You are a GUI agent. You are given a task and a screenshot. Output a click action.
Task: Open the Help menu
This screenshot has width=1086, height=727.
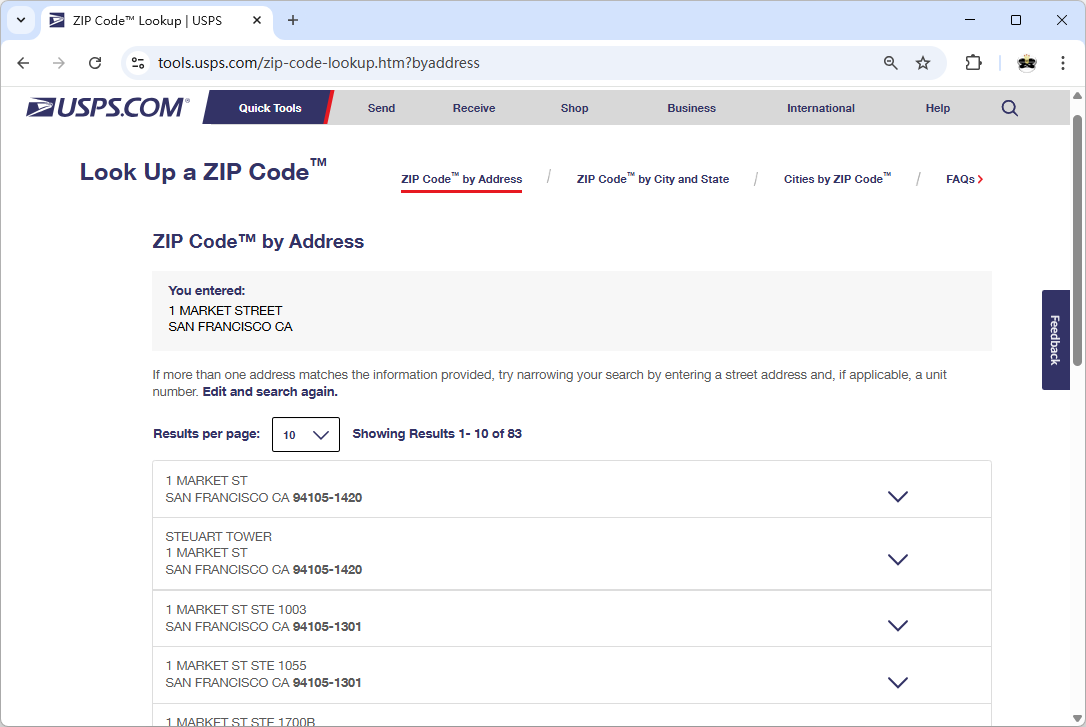click(938, 108)
